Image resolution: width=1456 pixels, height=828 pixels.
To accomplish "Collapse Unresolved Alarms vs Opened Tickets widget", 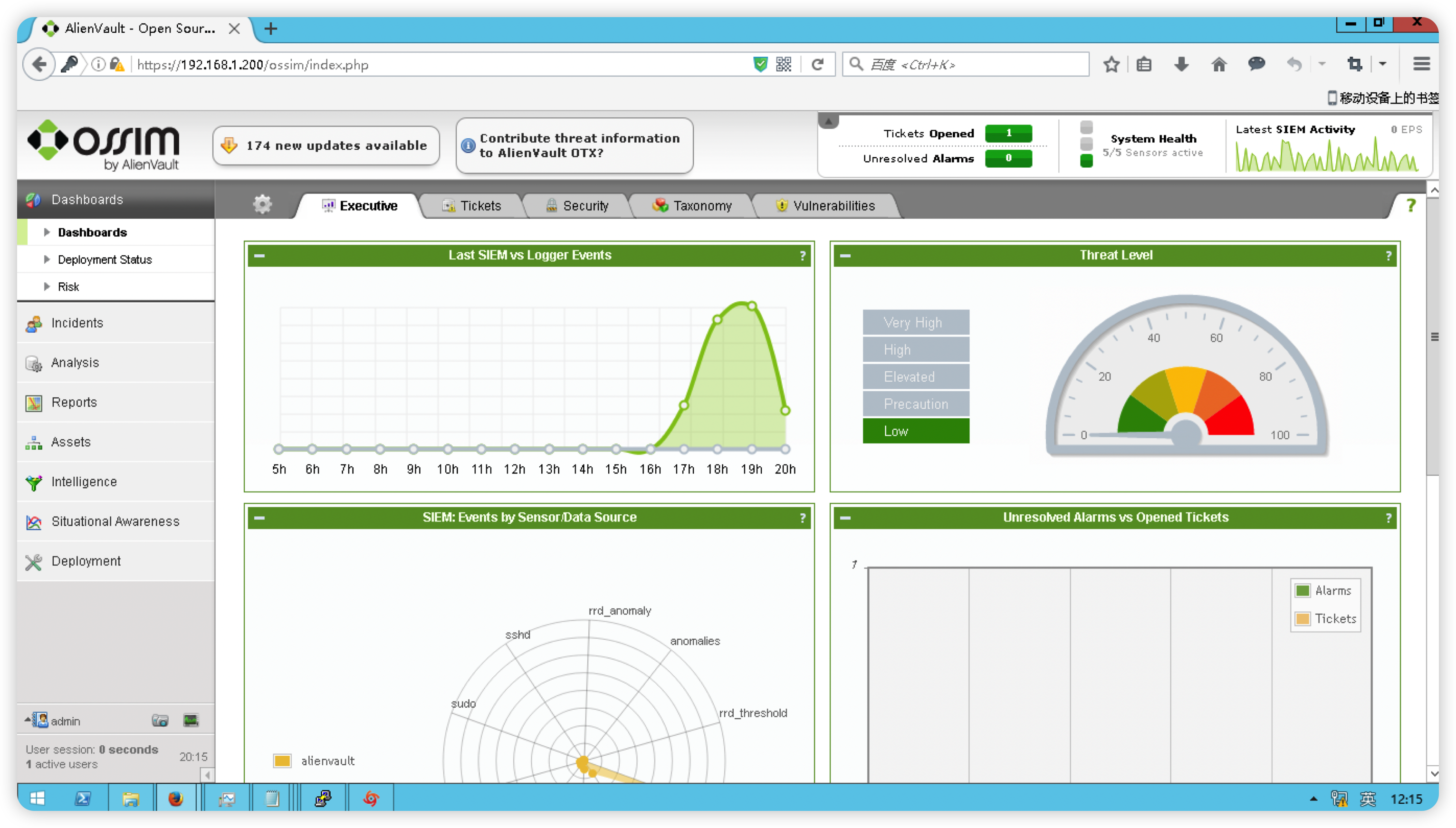I will (x=845, y=518).
